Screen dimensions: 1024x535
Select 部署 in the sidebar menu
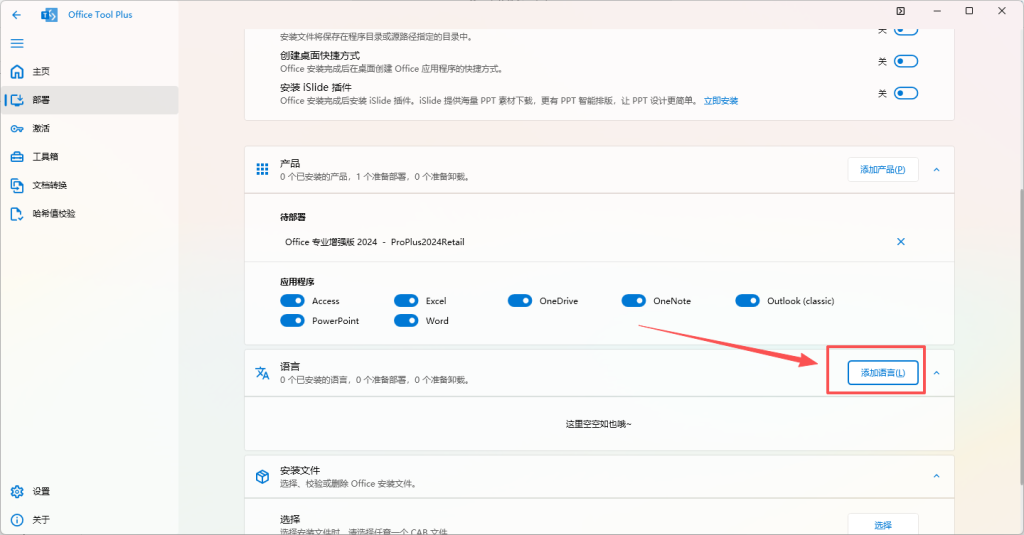(x=41, y=100)
